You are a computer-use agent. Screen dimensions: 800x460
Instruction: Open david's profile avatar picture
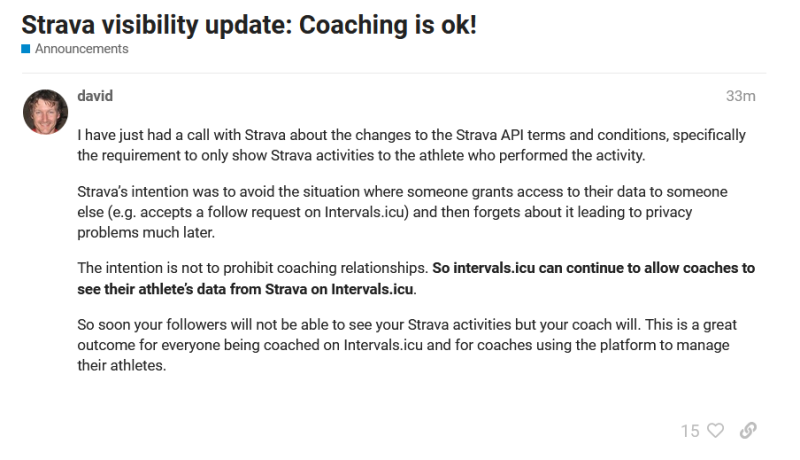click(45, 112)
